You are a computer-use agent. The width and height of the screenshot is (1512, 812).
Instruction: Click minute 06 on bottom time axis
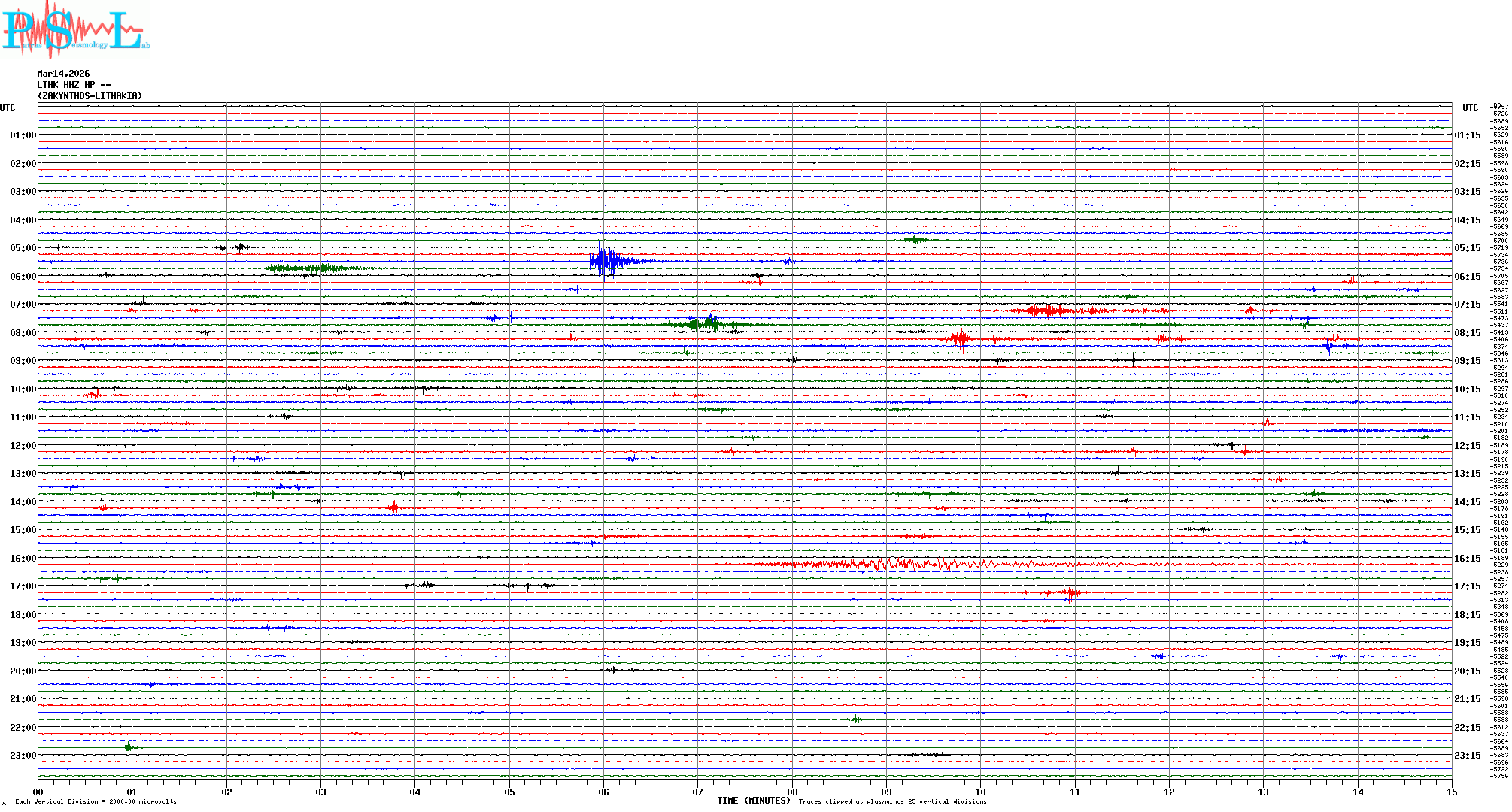[x=603, y=792]
